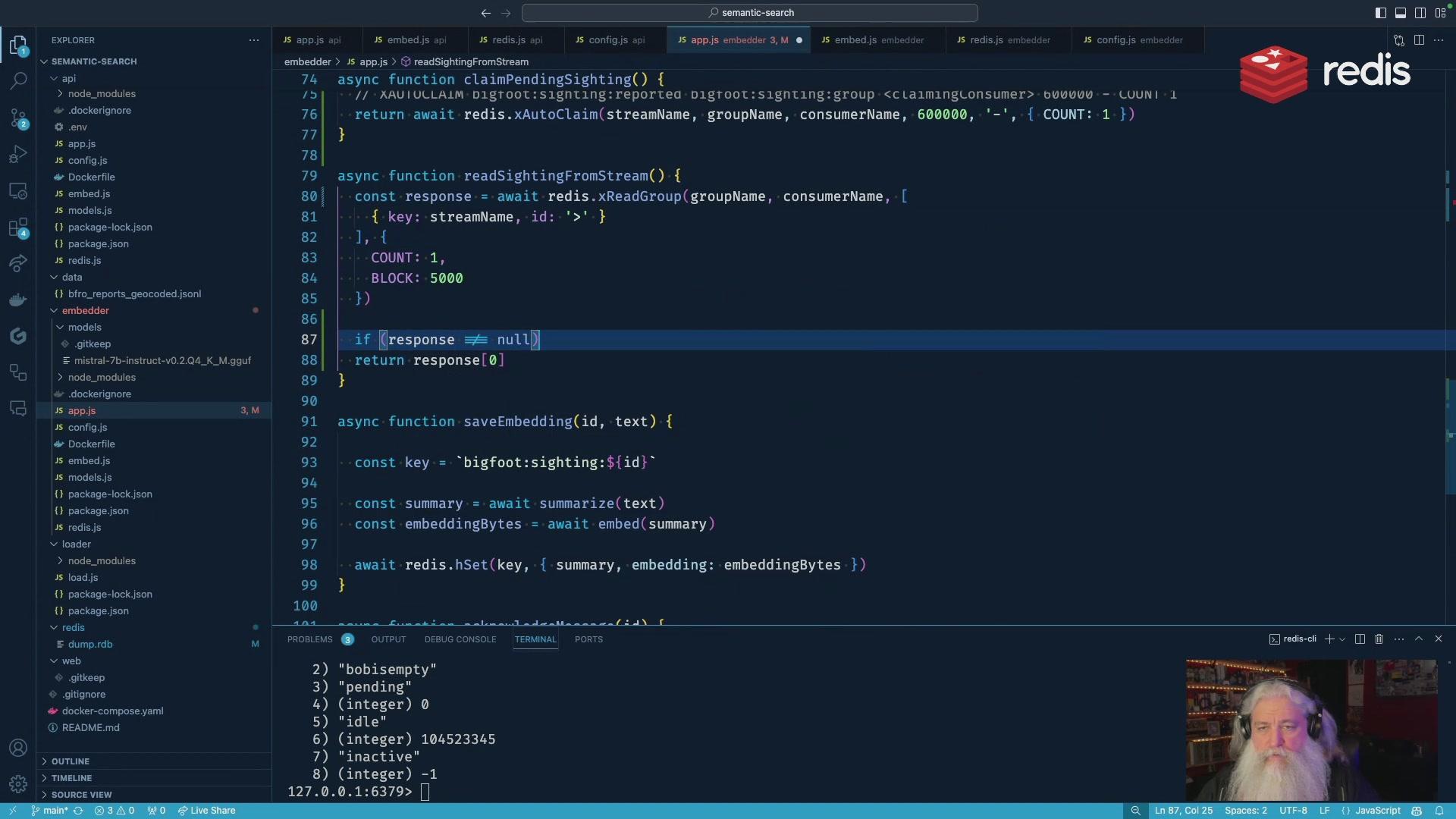Open the Extensions view
1456x819 pixels.
(x=18, y=227)
